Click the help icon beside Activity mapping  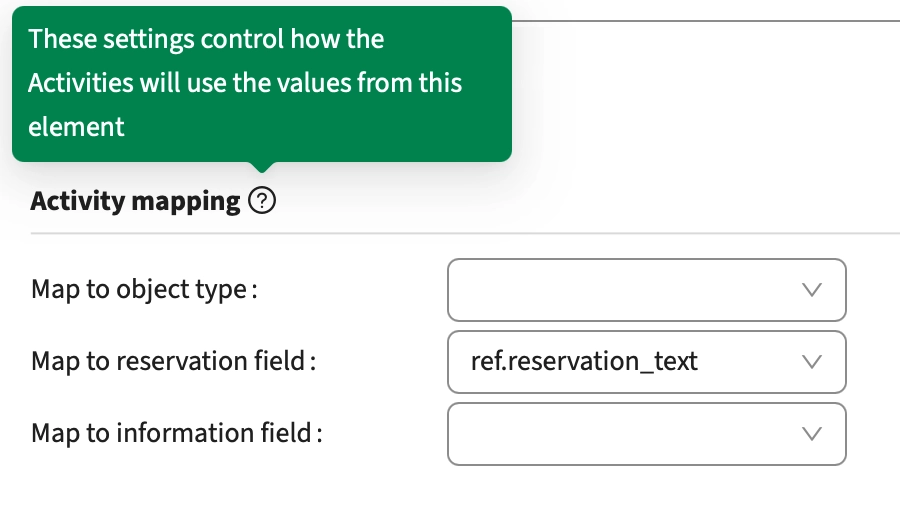pos(262,202)
